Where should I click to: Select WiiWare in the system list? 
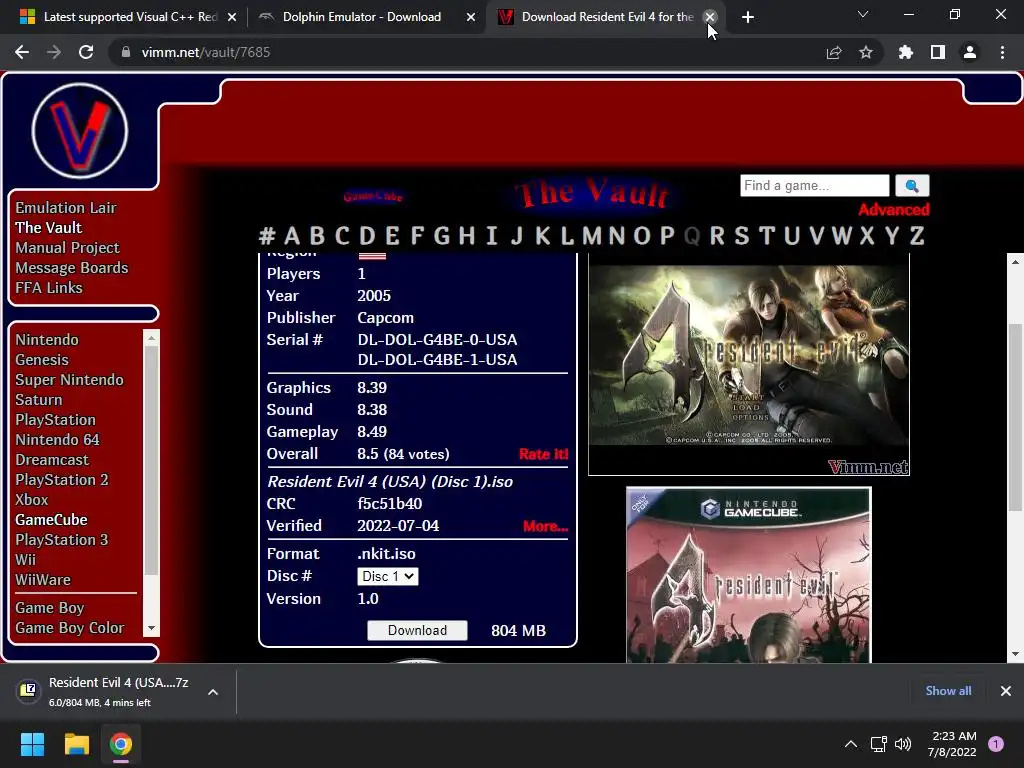pyautogui.click(x=43, y=580)
